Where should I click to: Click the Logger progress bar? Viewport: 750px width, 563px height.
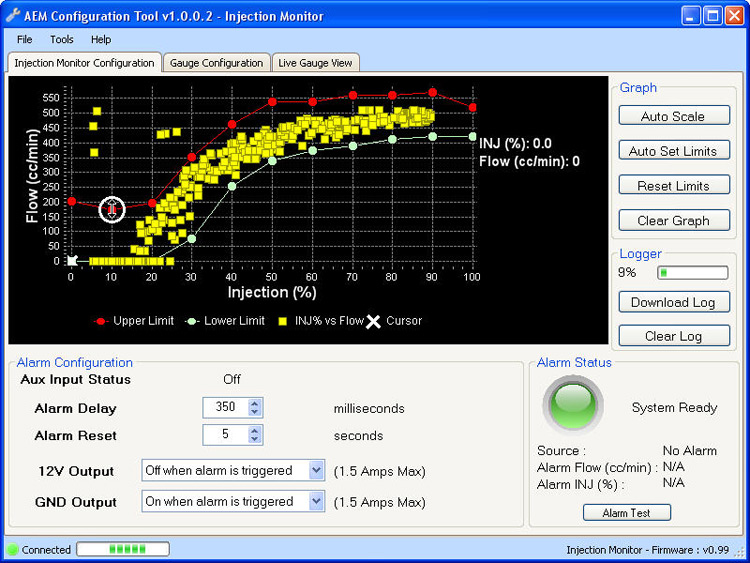click(692, 272)
